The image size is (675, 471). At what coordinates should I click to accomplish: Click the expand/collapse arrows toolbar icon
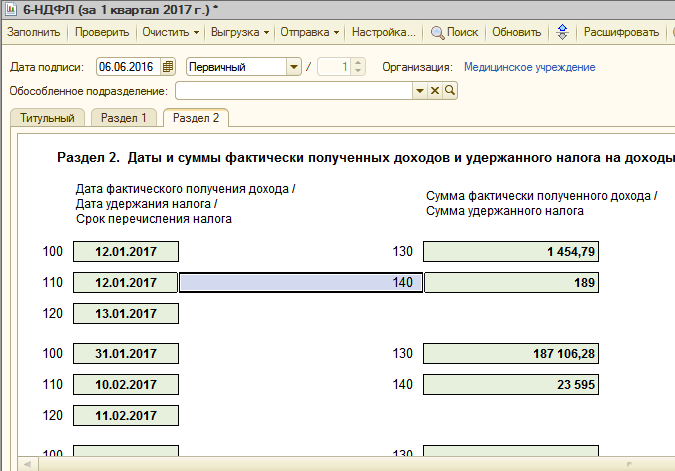point(562,32)
